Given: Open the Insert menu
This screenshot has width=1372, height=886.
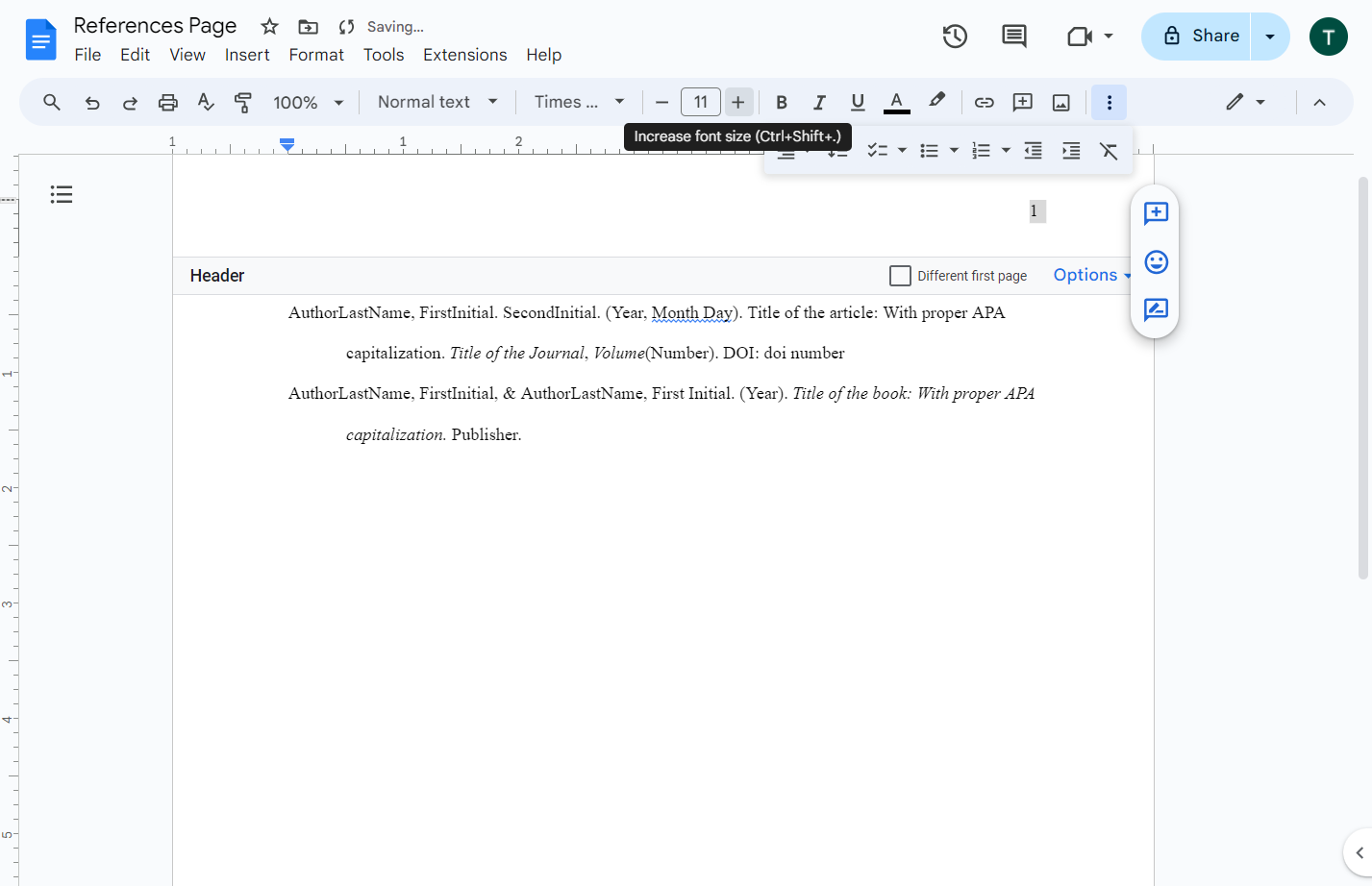Looking at the screenshot, I should [247, 55].
